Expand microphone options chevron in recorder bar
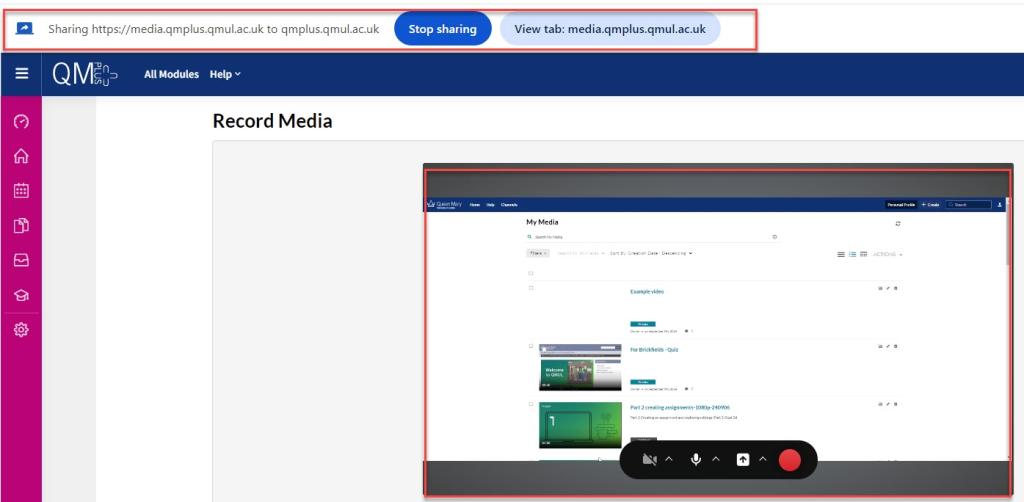 point(716,460)
